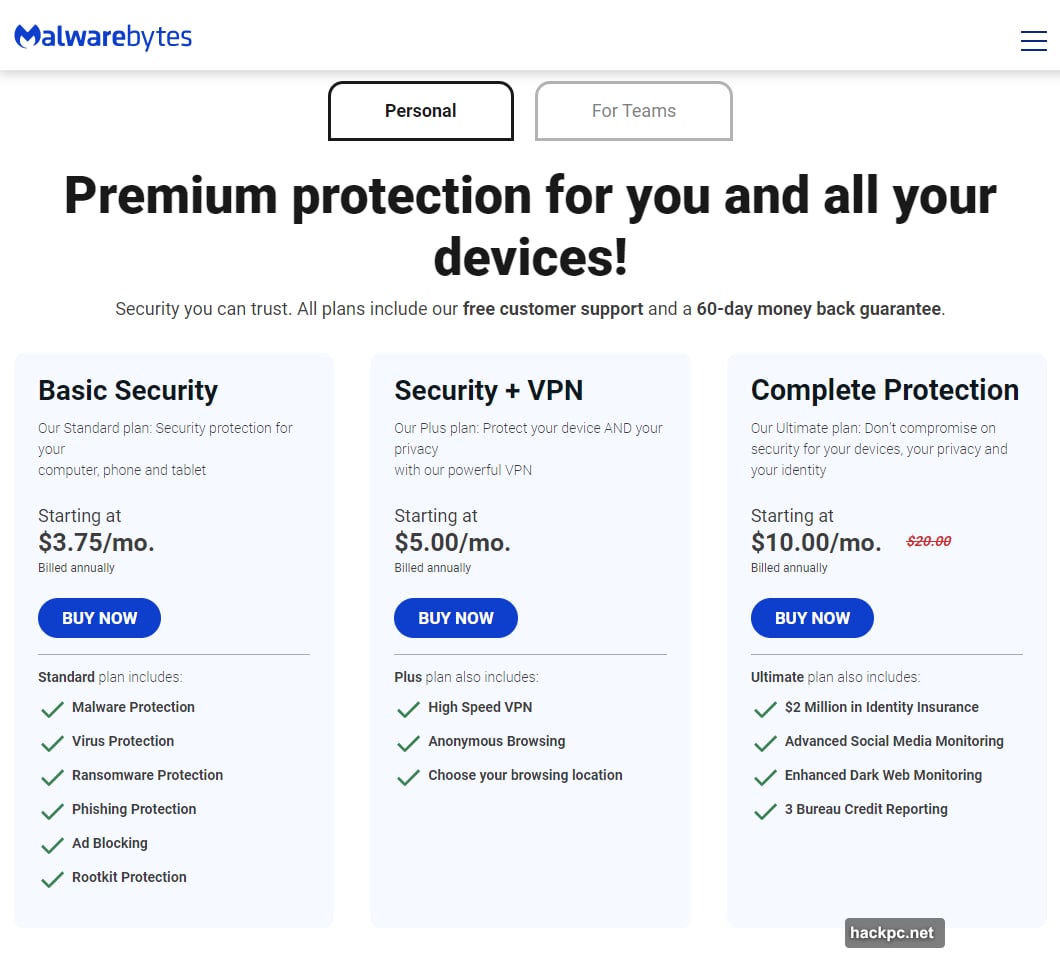This screenshot has width=1060, height=958.
Task: Click the $10.00/mo Complete Protection price
Action: click(815, 542)
